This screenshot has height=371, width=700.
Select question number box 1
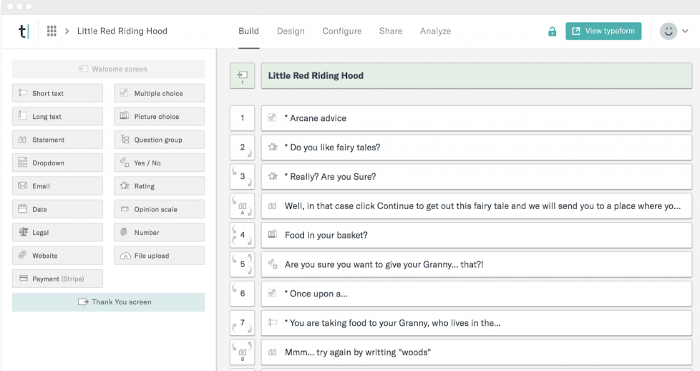pyautogui.click(x=242, y=118)
